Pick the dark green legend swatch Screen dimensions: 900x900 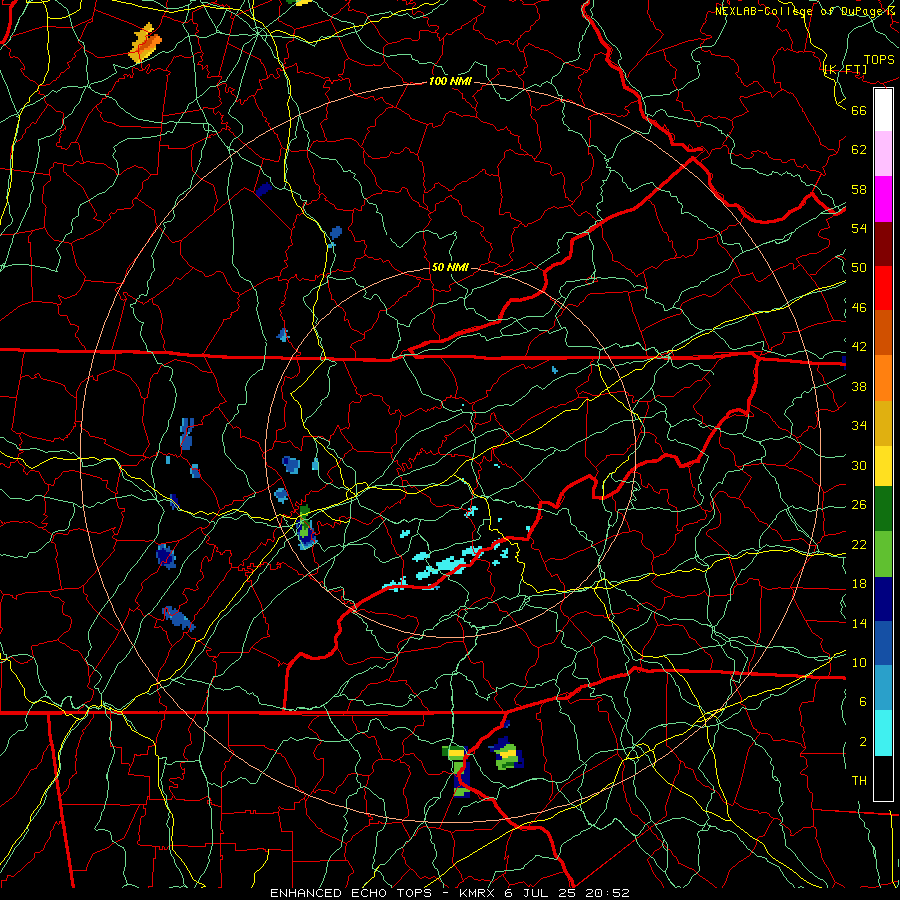click(883, 509)
